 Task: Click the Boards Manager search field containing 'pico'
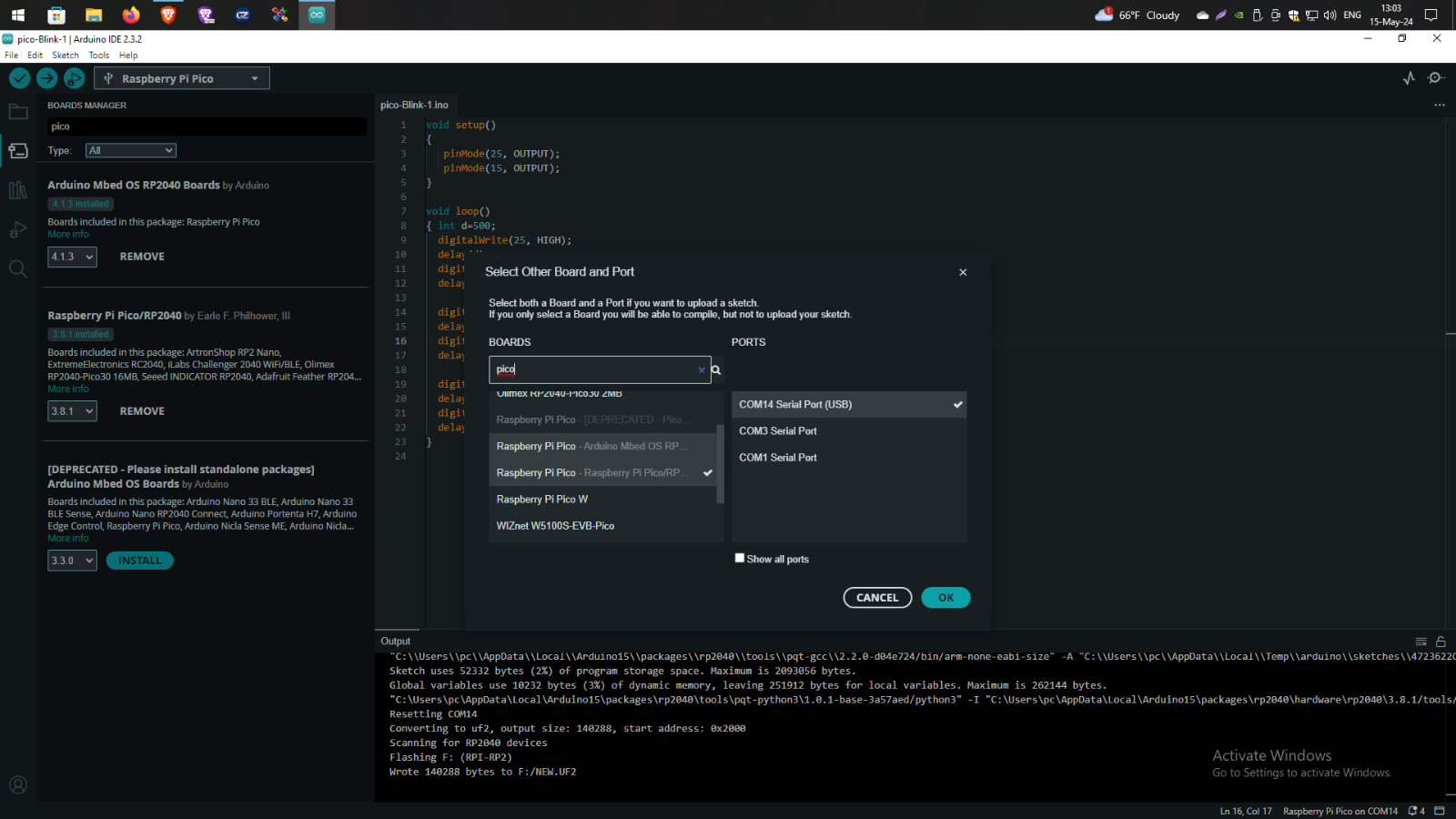pos(207,126)
